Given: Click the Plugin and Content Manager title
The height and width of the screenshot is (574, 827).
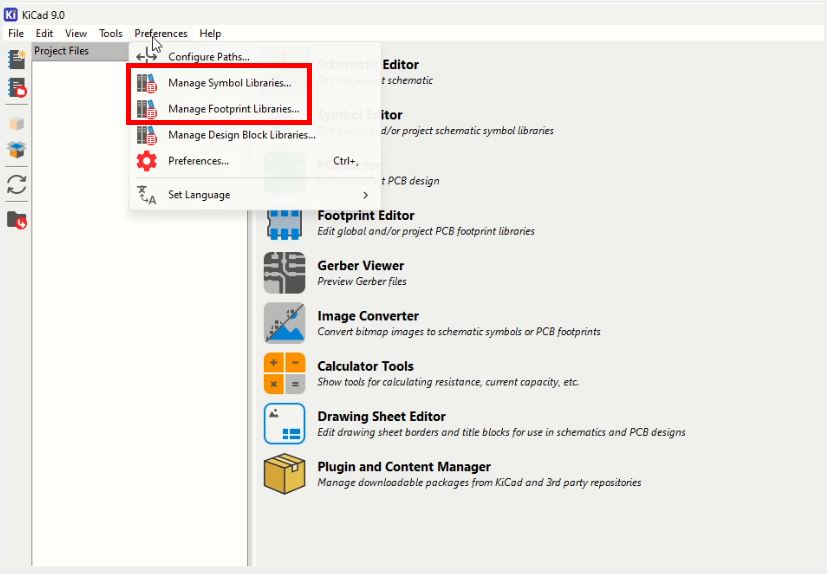Looking at the screenshot, I should [404, 467].
